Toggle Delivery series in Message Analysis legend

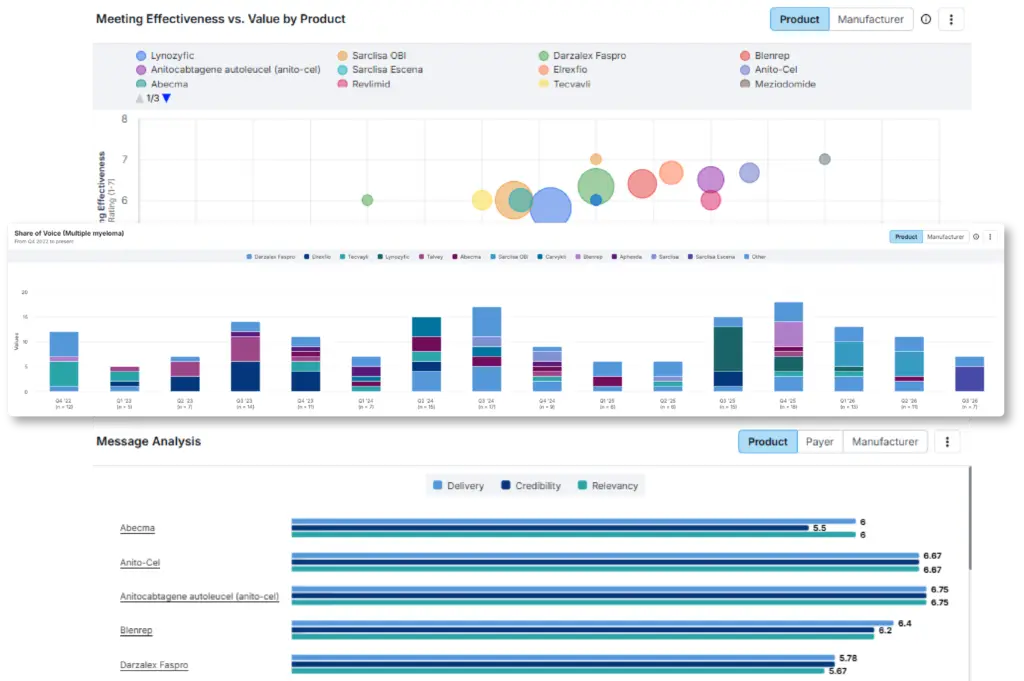(x=458, y=486)
